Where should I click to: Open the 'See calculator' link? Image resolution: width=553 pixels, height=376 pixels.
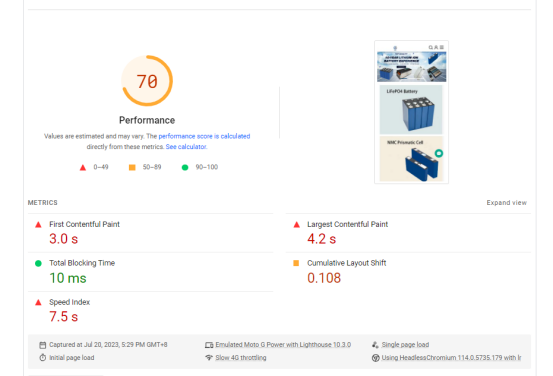(186, 147)
